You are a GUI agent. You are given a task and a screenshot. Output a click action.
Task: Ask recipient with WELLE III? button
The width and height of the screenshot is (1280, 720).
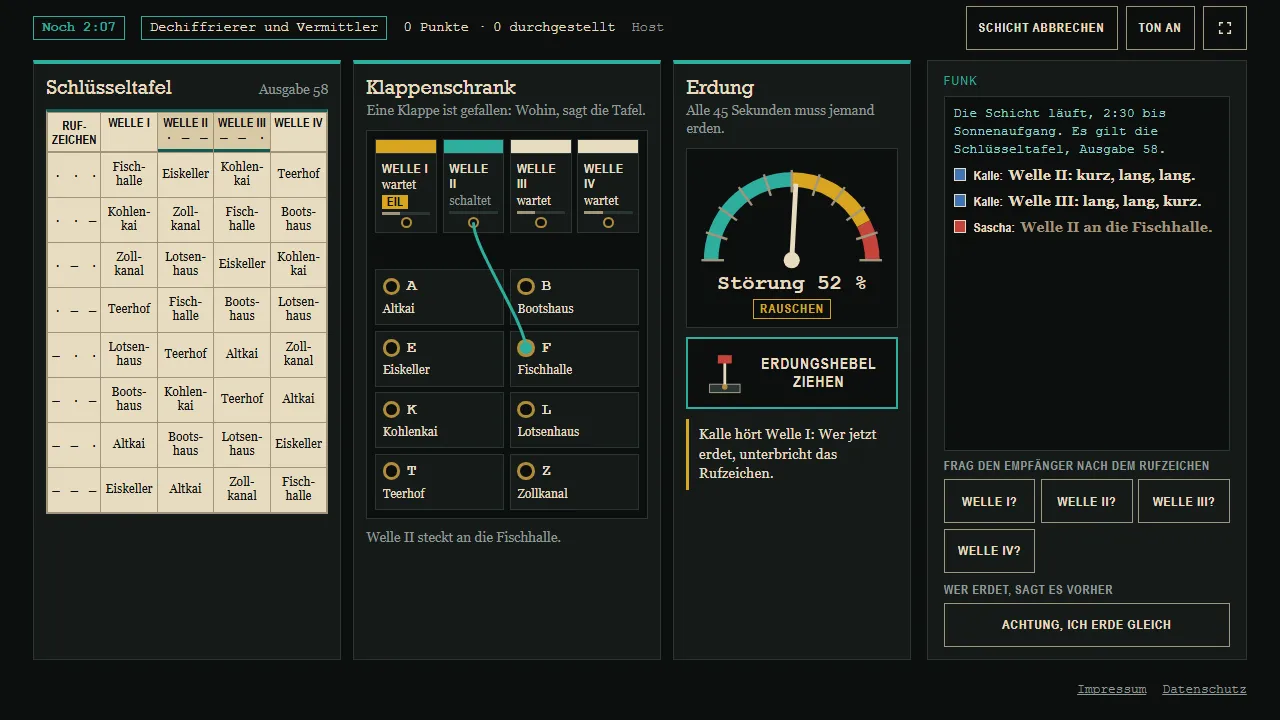(x=1184, y=501)
